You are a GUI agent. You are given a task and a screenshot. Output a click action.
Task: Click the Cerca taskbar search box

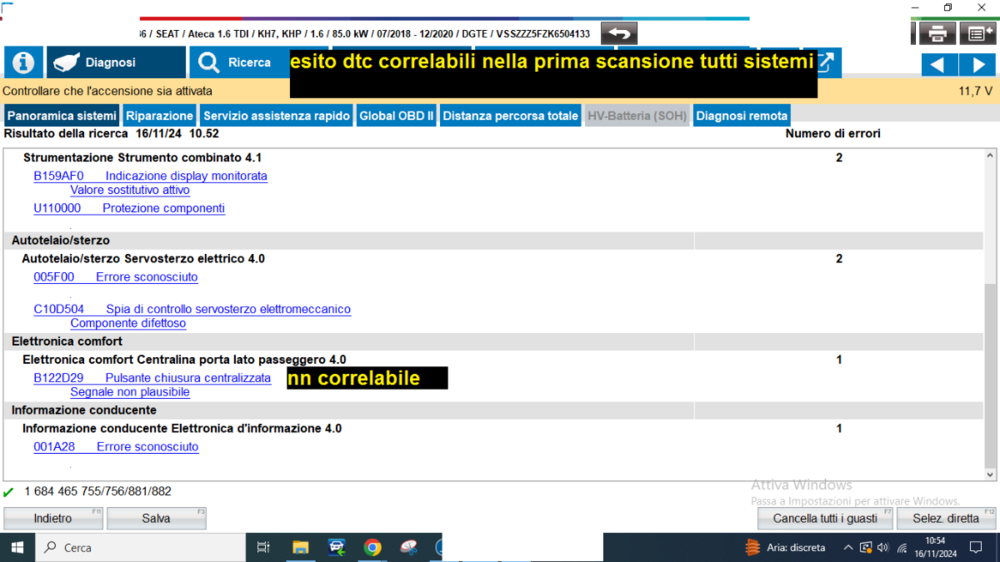[140, 547]
